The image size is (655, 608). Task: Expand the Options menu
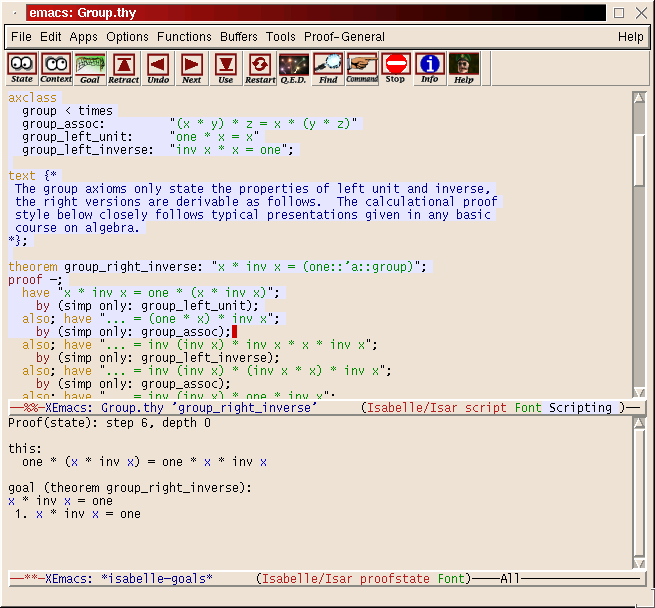(127, 37)
